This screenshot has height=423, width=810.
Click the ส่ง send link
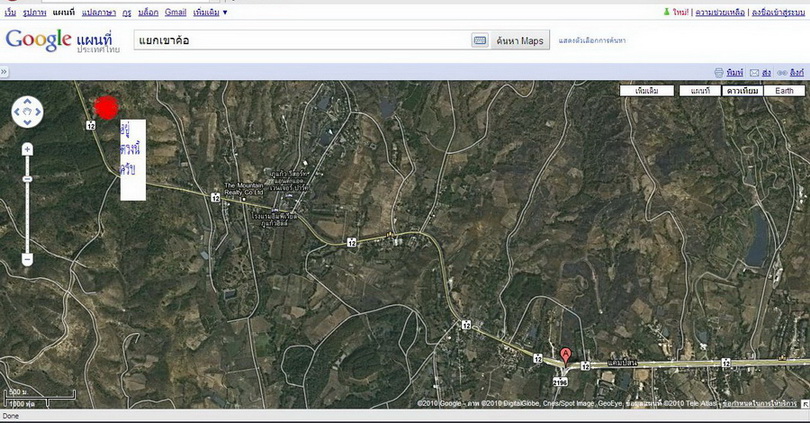(767, 73)
